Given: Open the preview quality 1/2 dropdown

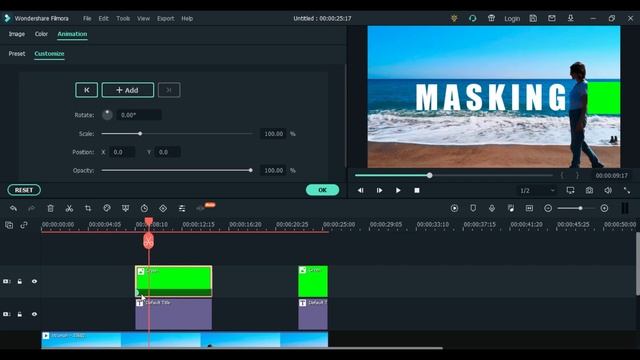Looking at the screenshot, I should tap(537, 191).
